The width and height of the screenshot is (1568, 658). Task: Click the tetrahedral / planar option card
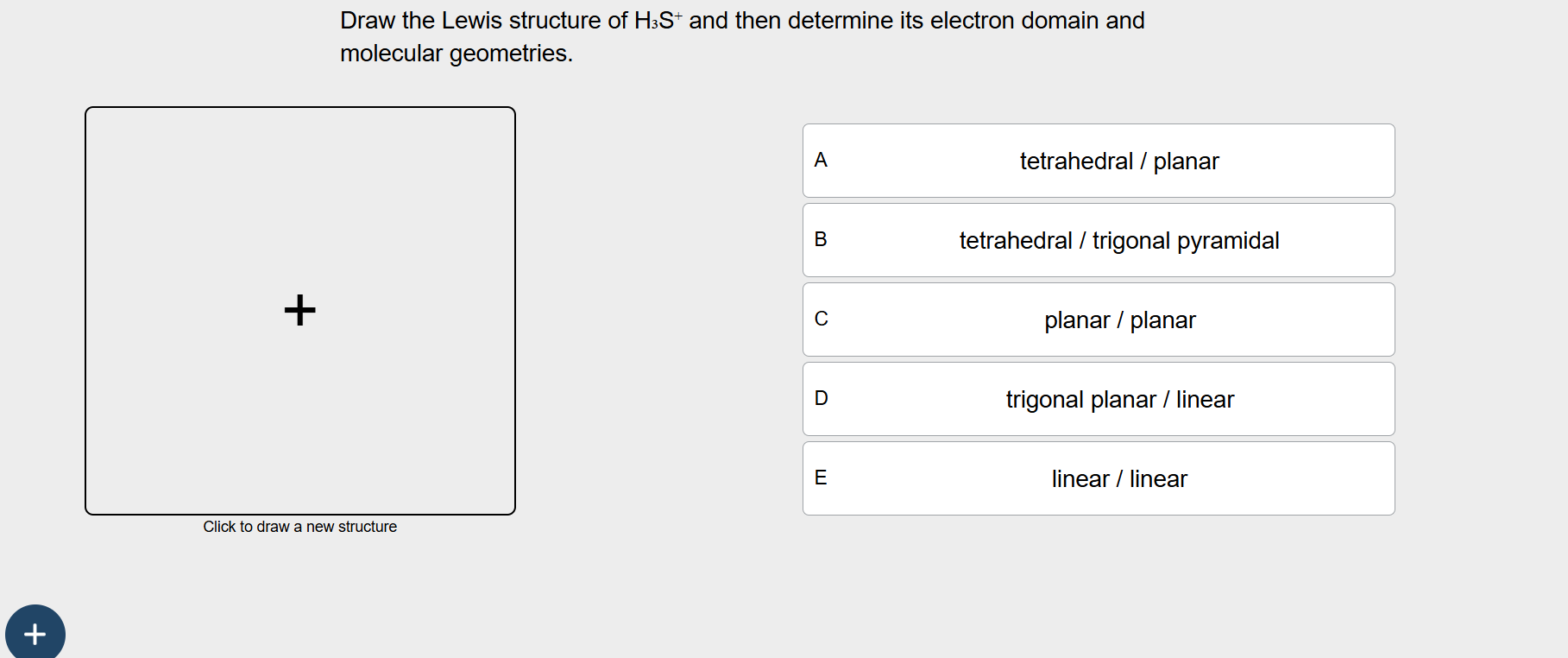(1097, 160)
